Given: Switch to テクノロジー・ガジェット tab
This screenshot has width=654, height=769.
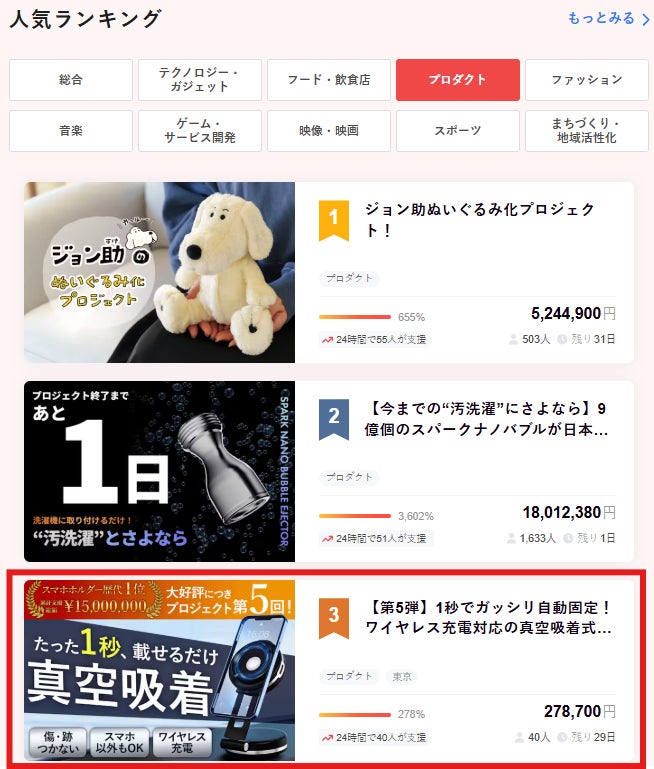Looking at the screenshot, I should tap(200, 80).
